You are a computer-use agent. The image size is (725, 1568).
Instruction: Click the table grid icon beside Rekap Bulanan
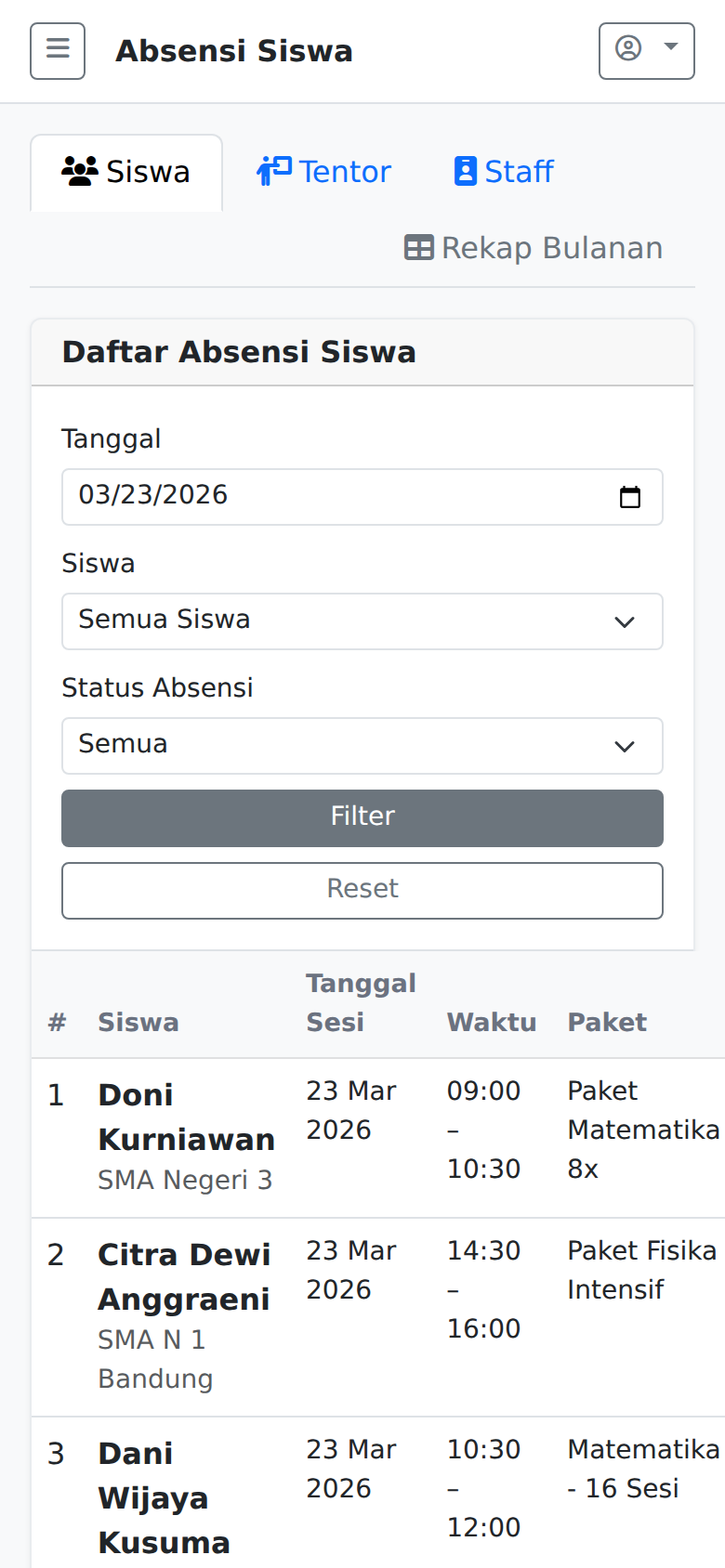point(420,247)
